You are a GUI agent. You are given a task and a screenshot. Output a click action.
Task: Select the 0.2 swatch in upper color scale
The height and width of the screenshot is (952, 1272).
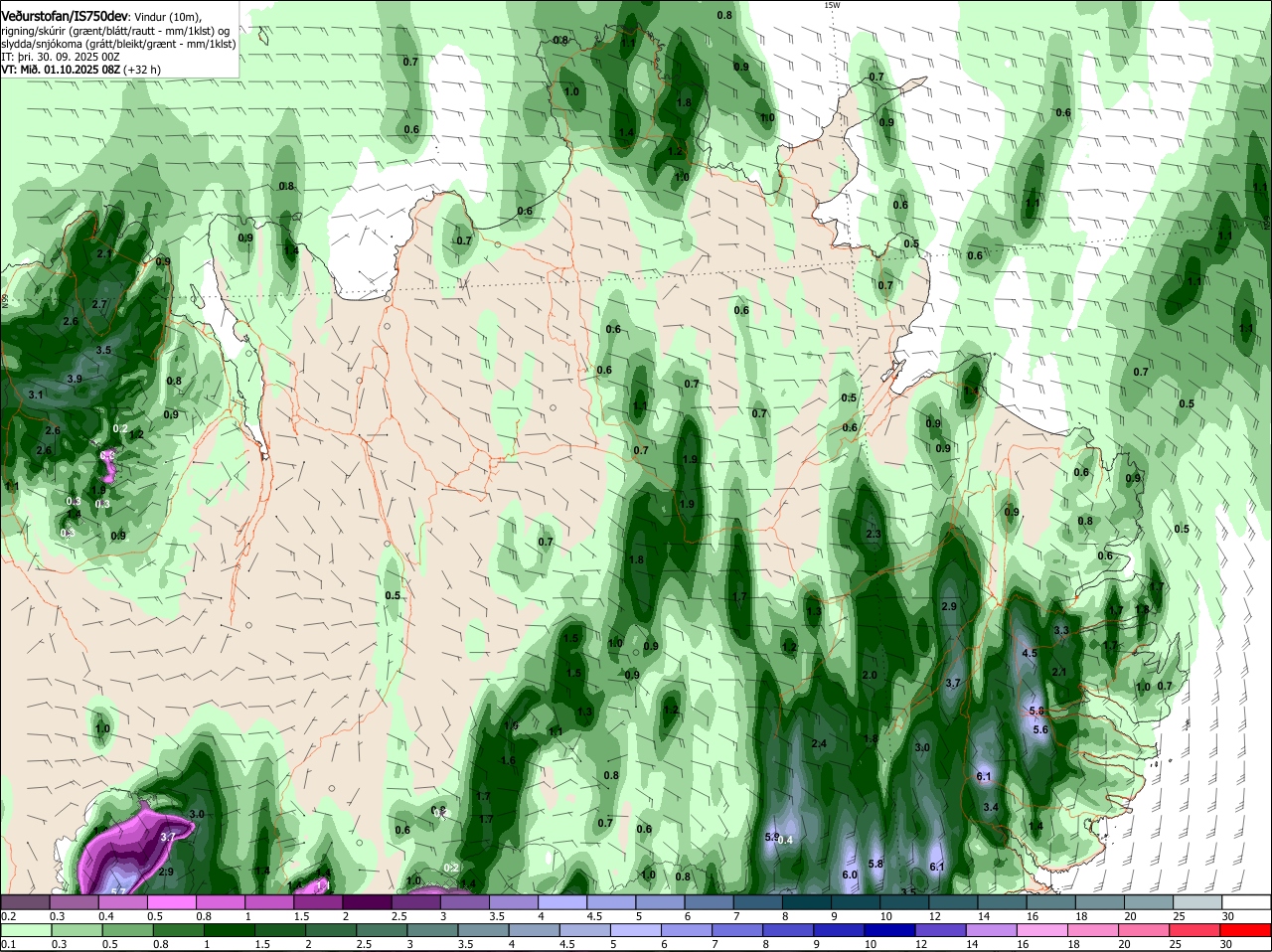coord(24,902)
